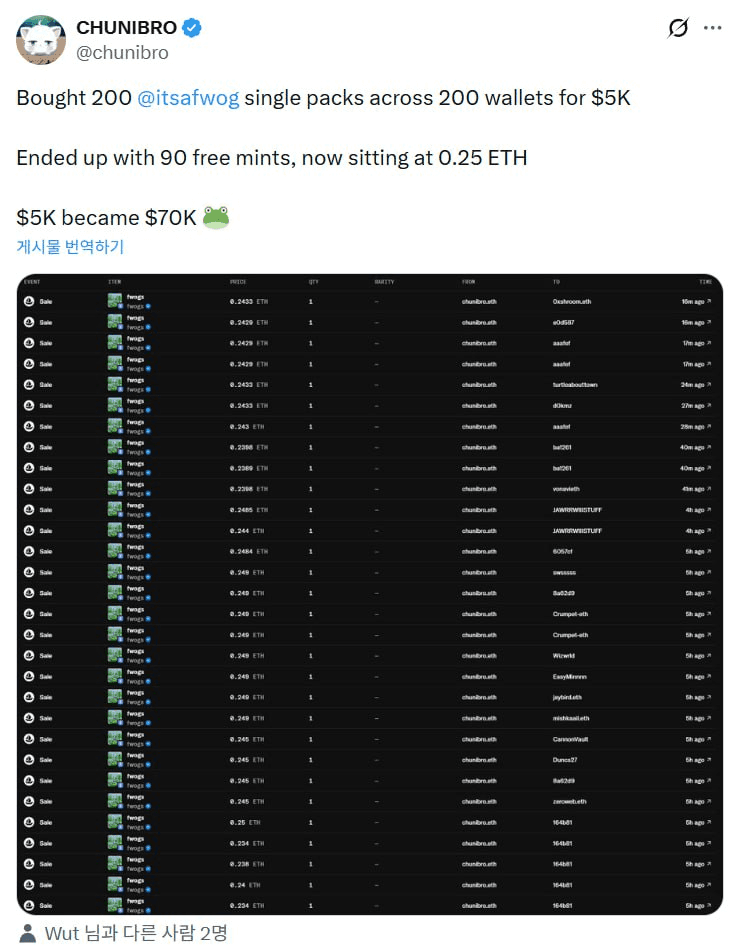
Task: Click fwogs thumbnail in the 0.25 ETH row
Action: 114,822
